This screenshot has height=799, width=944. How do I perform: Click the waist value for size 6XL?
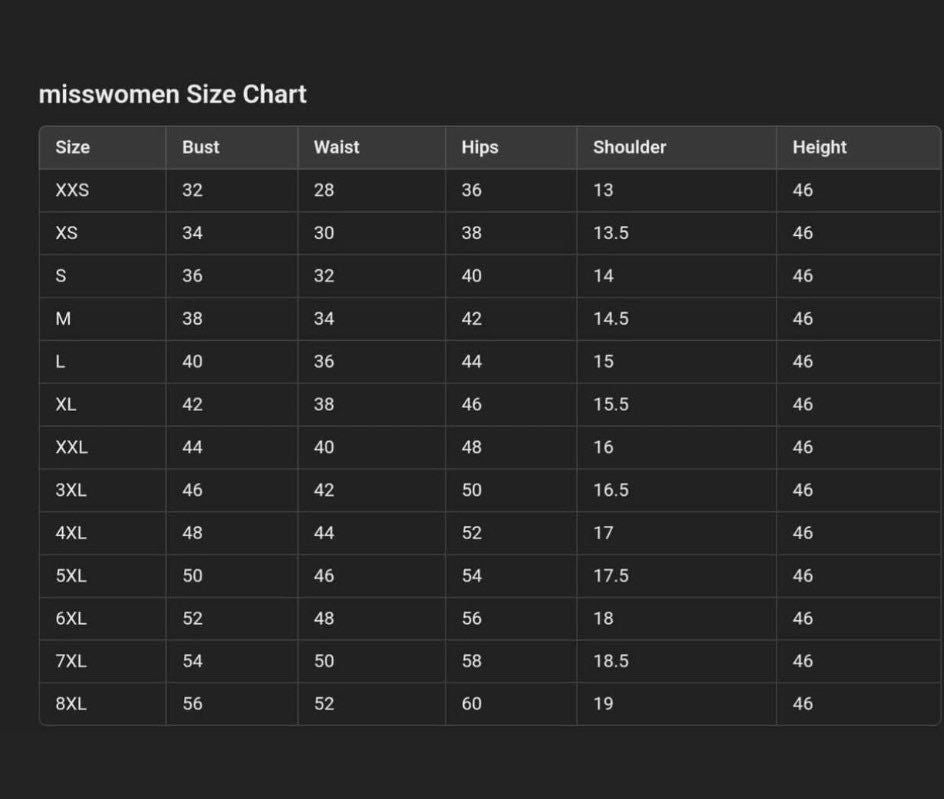pyautogui.click(x=324, y=619)
